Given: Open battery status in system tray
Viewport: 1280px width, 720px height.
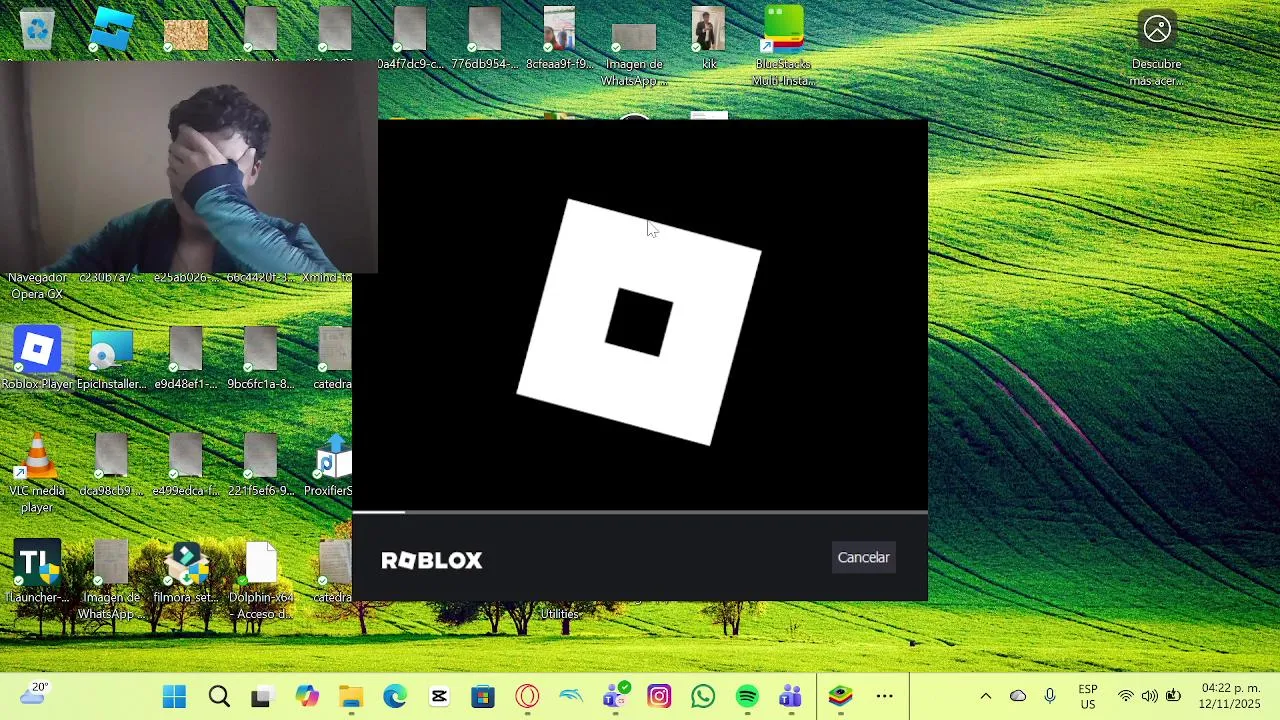Looking at the screenshot, I should tap(1173, 696).
